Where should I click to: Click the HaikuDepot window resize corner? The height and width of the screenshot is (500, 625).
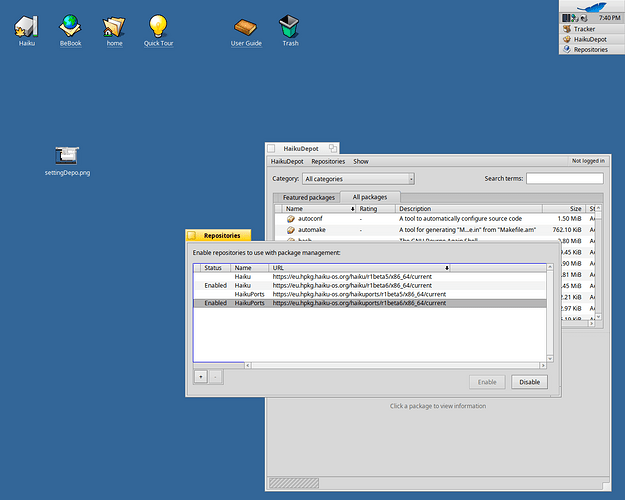606,486
